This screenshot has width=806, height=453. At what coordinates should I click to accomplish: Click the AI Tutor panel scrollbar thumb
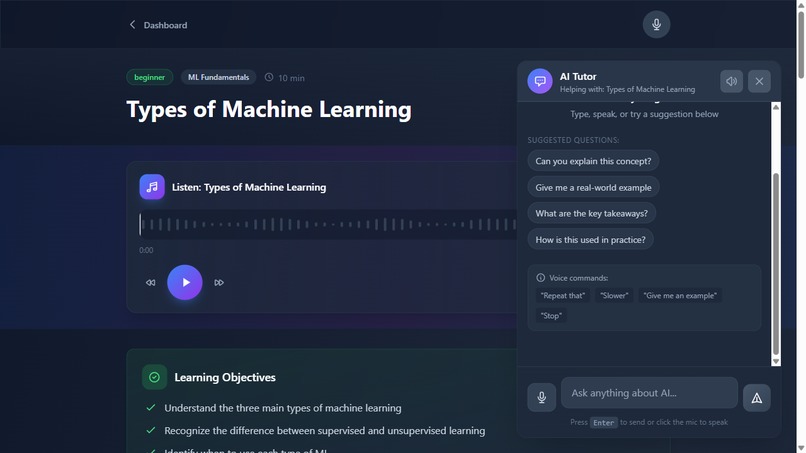(776, 264)
